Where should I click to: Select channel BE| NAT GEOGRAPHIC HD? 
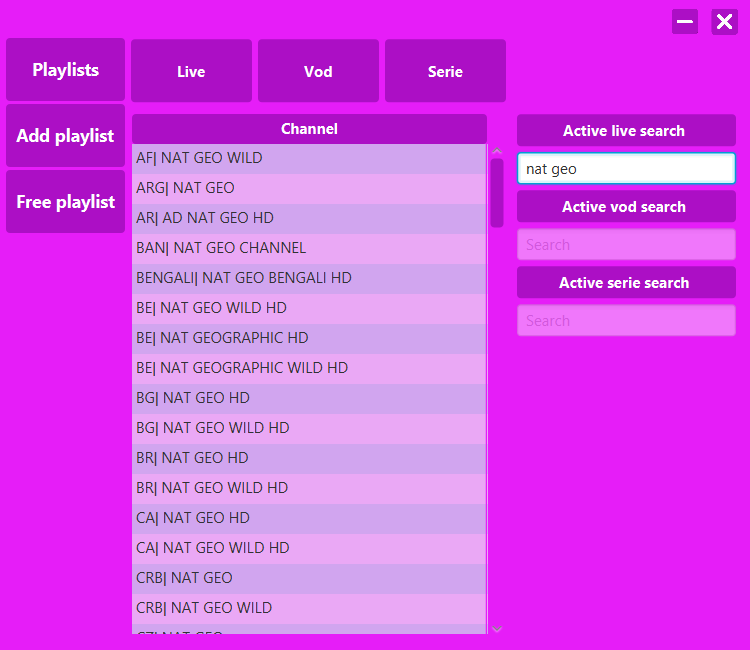click(309, 339)
